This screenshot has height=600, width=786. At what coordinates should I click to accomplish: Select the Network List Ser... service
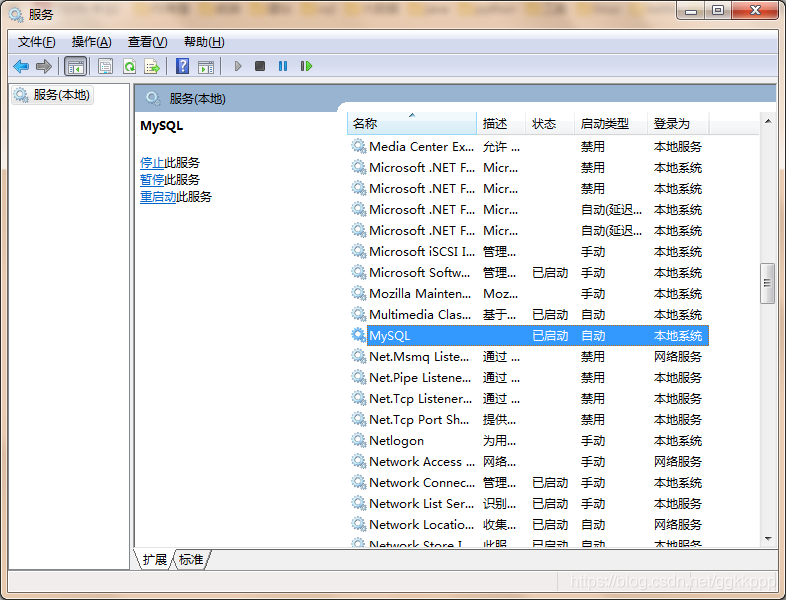click(529, 504)
